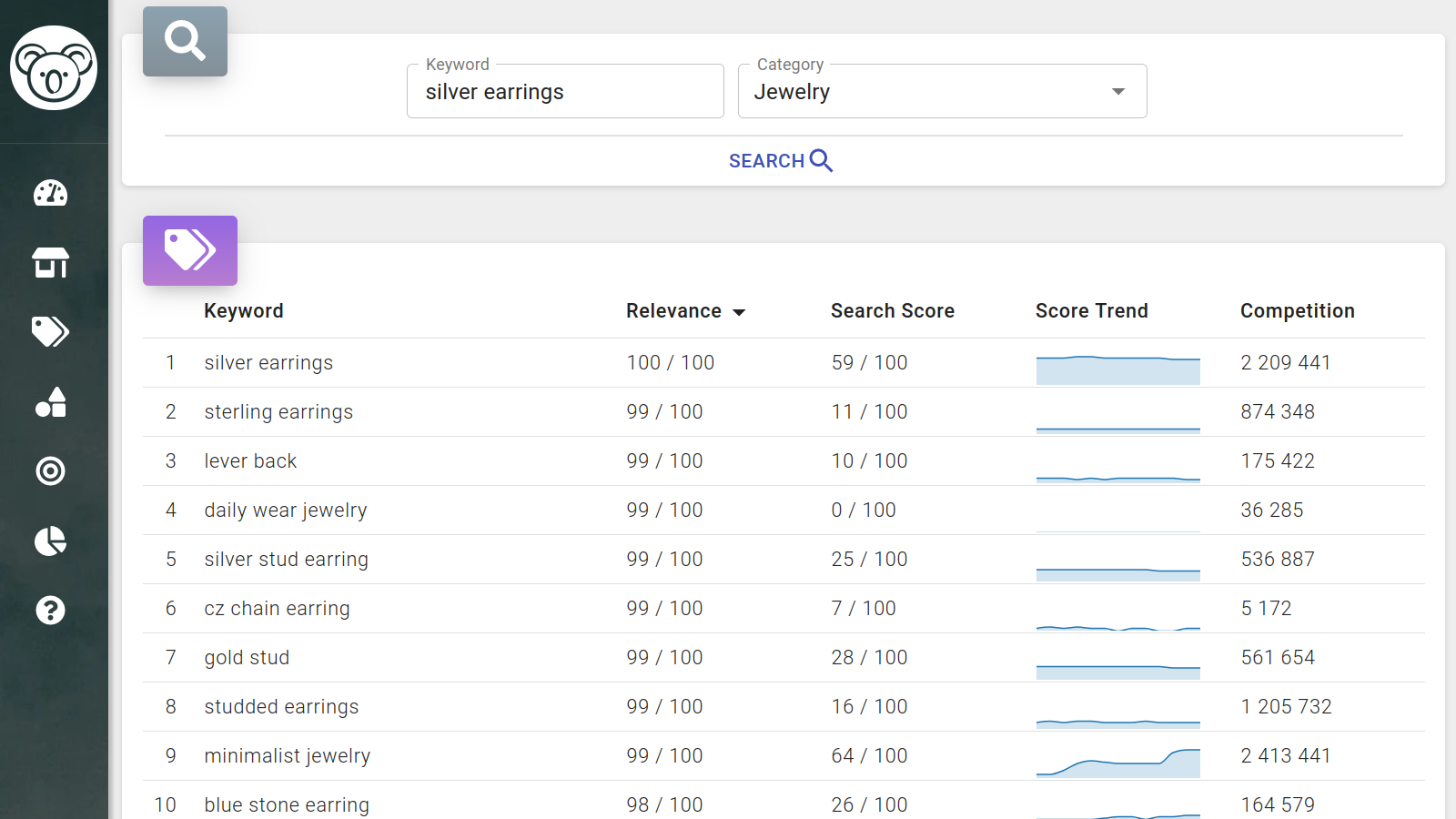Click the koala logo in sidebar

[54, 68]
